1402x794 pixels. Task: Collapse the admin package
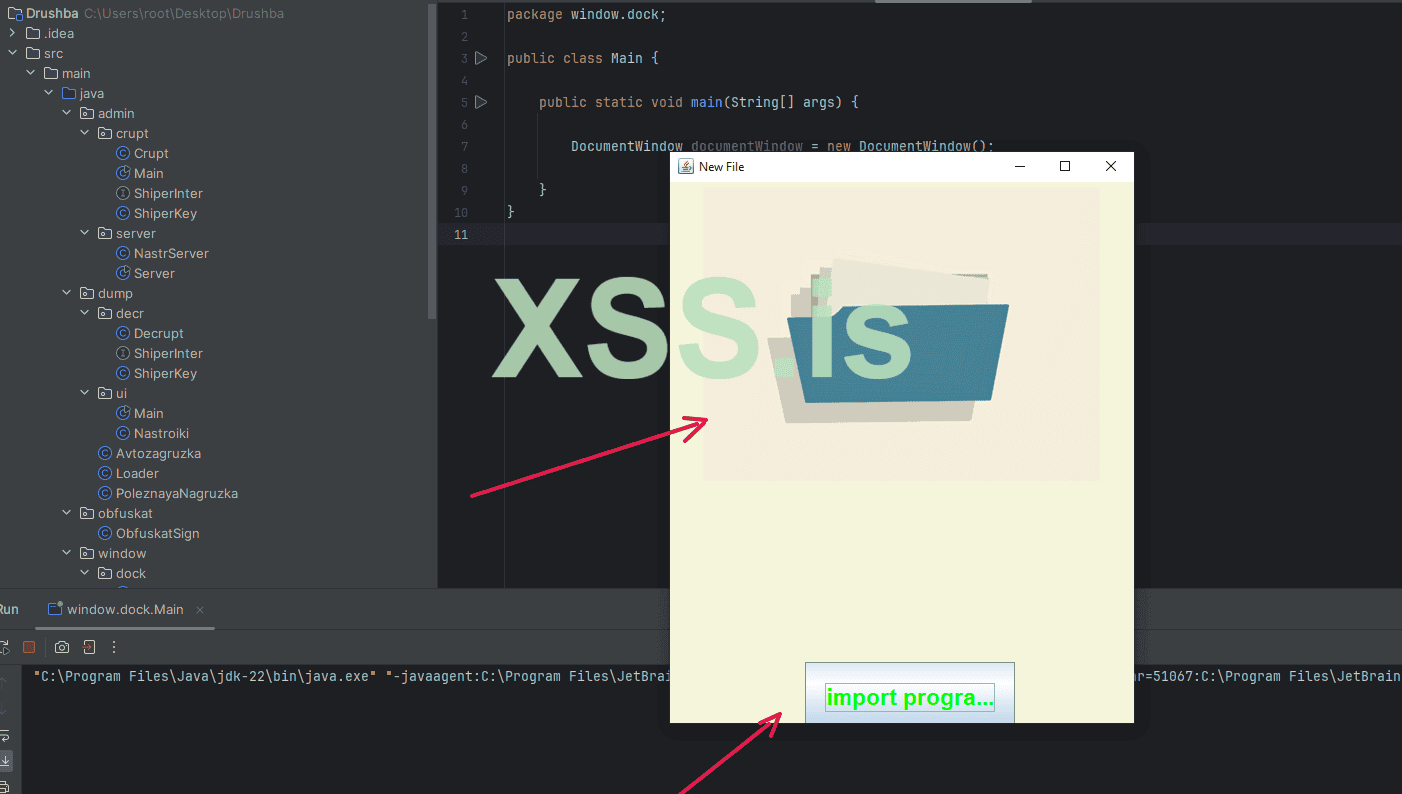66,113
